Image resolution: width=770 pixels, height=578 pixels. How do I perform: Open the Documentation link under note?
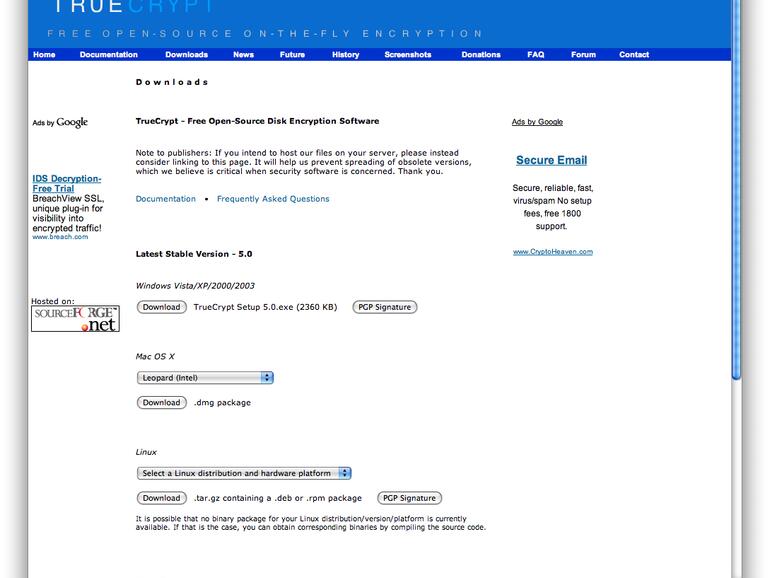[x=165, y=199]
